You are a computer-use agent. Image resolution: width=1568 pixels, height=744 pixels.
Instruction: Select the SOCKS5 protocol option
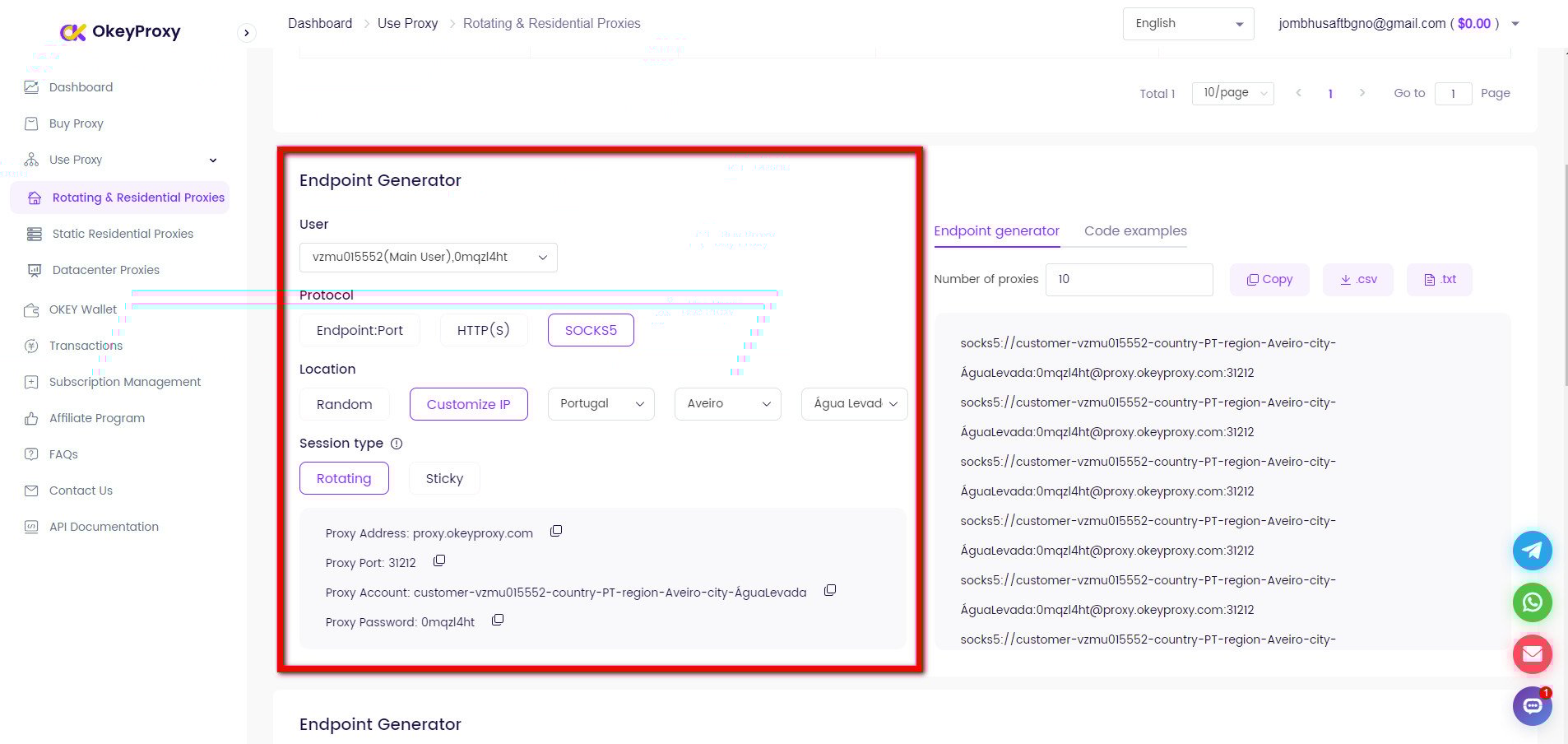(591, 330)
